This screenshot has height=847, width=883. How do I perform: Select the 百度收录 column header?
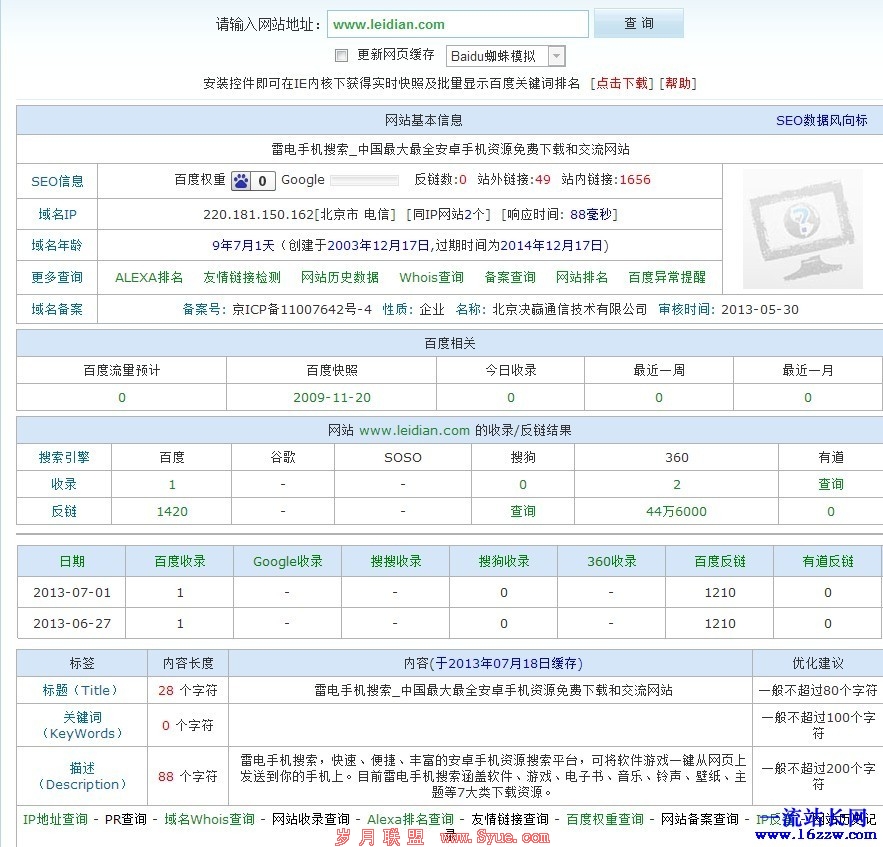(x=180, y=561)
